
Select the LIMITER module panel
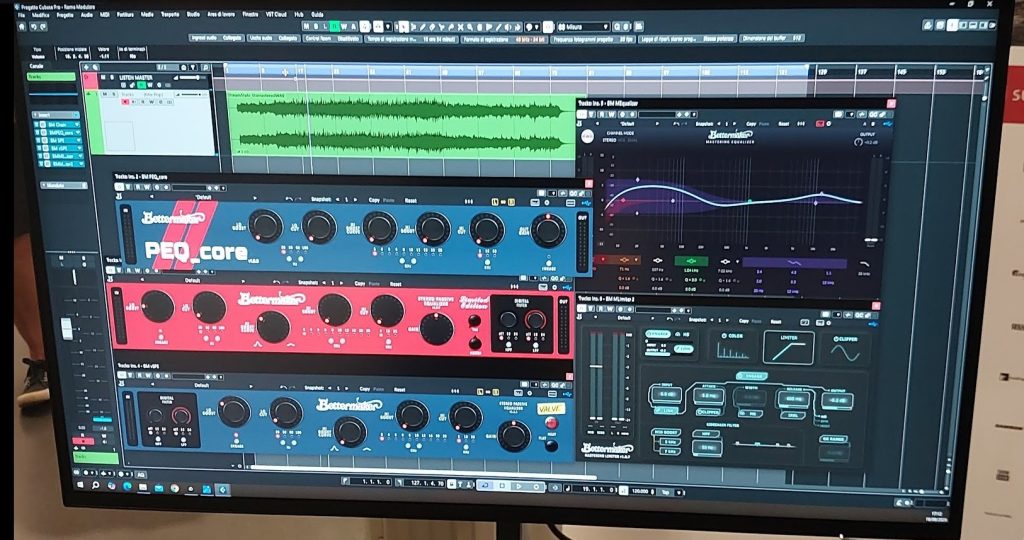(x=788, y=347)
